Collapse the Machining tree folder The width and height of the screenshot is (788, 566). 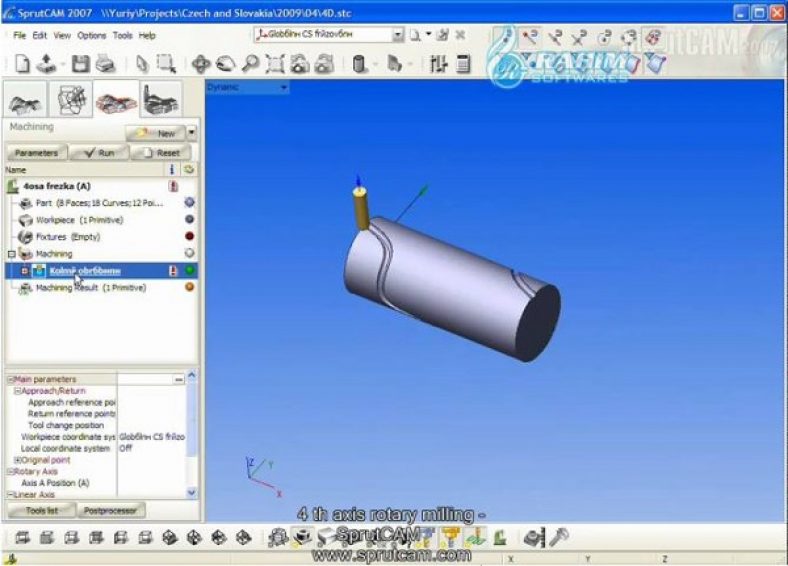12,254
